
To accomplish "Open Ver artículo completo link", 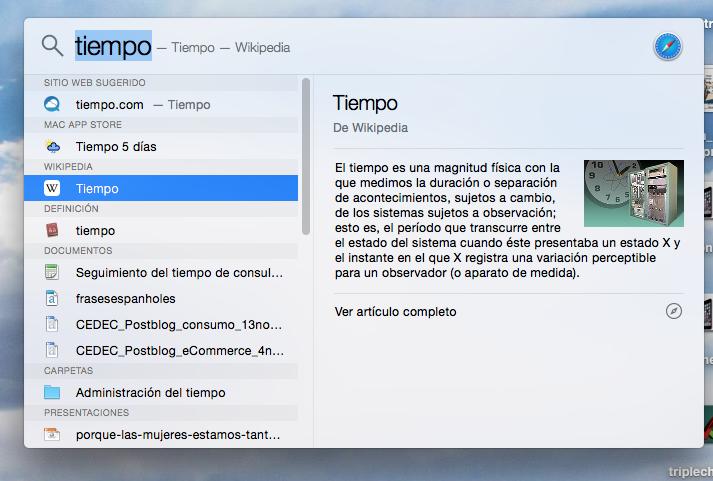I will pyautogui.click(x=395, y=312).
